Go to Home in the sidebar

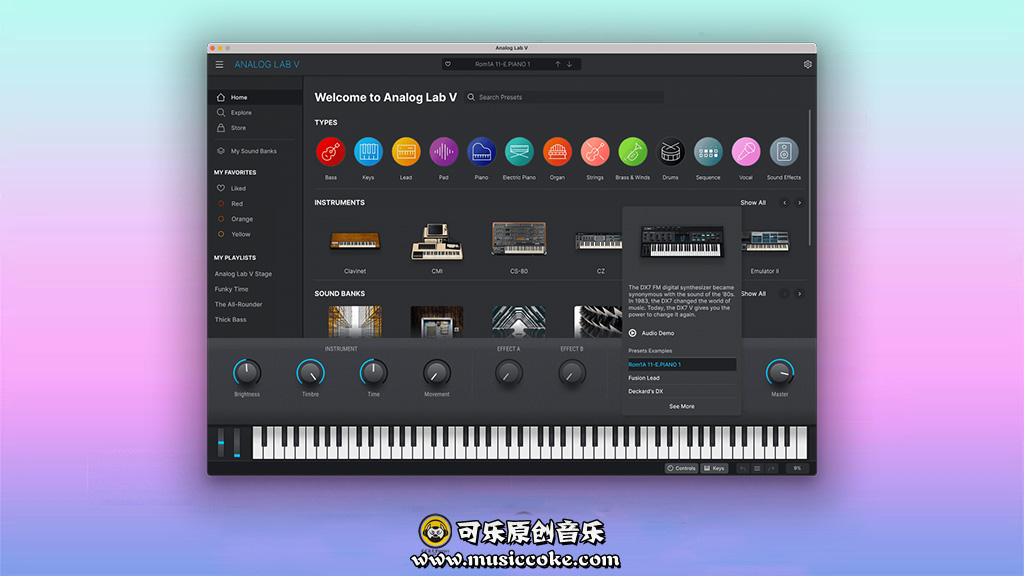click(x=255, y=97)
